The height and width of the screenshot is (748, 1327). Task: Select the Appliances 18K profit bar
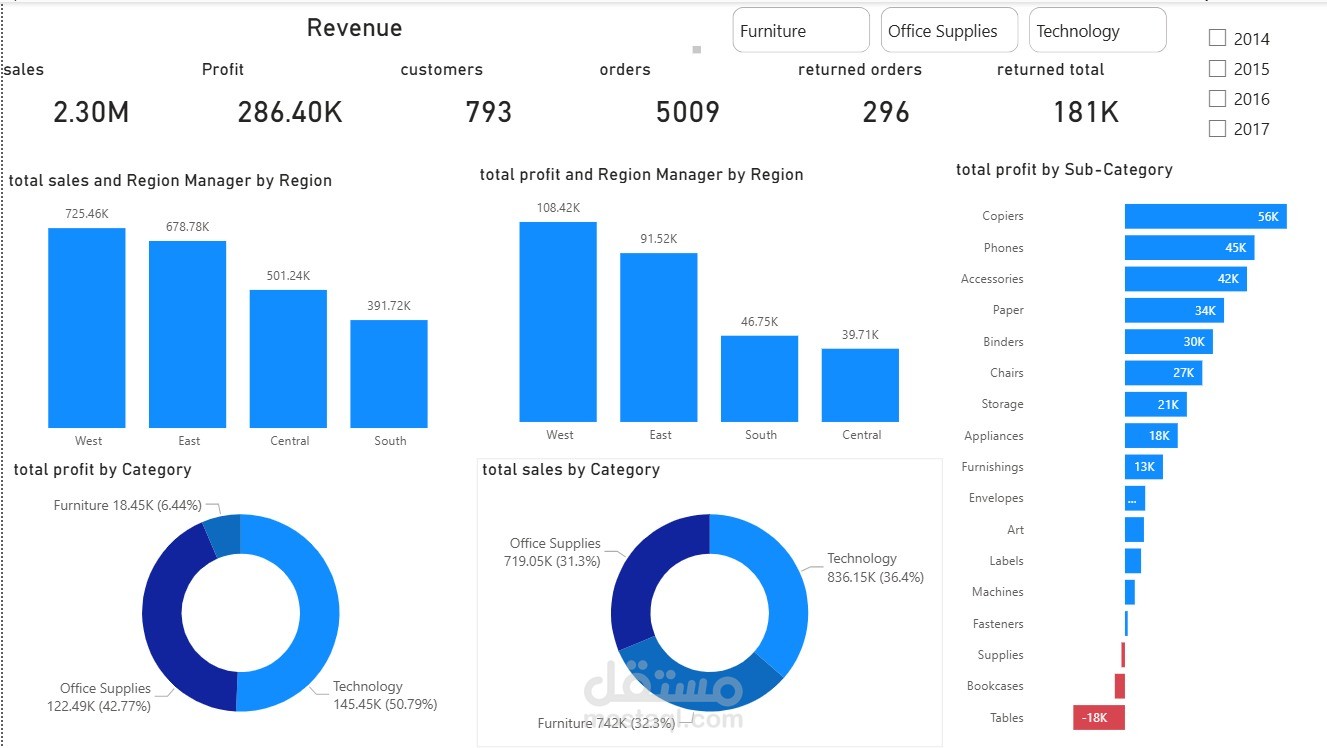pyautogui.click(x=1151, y=436)
